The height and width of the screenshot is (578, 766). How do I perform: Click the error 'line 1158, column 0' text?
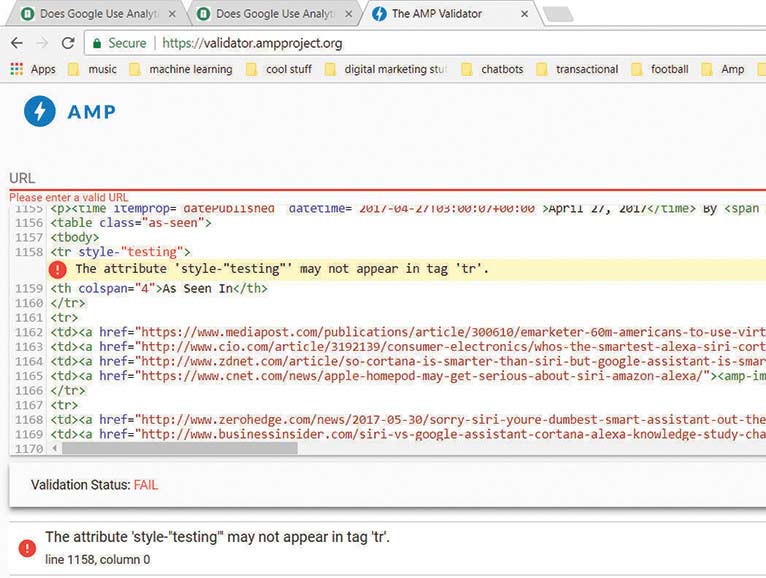tap(98, 559)
